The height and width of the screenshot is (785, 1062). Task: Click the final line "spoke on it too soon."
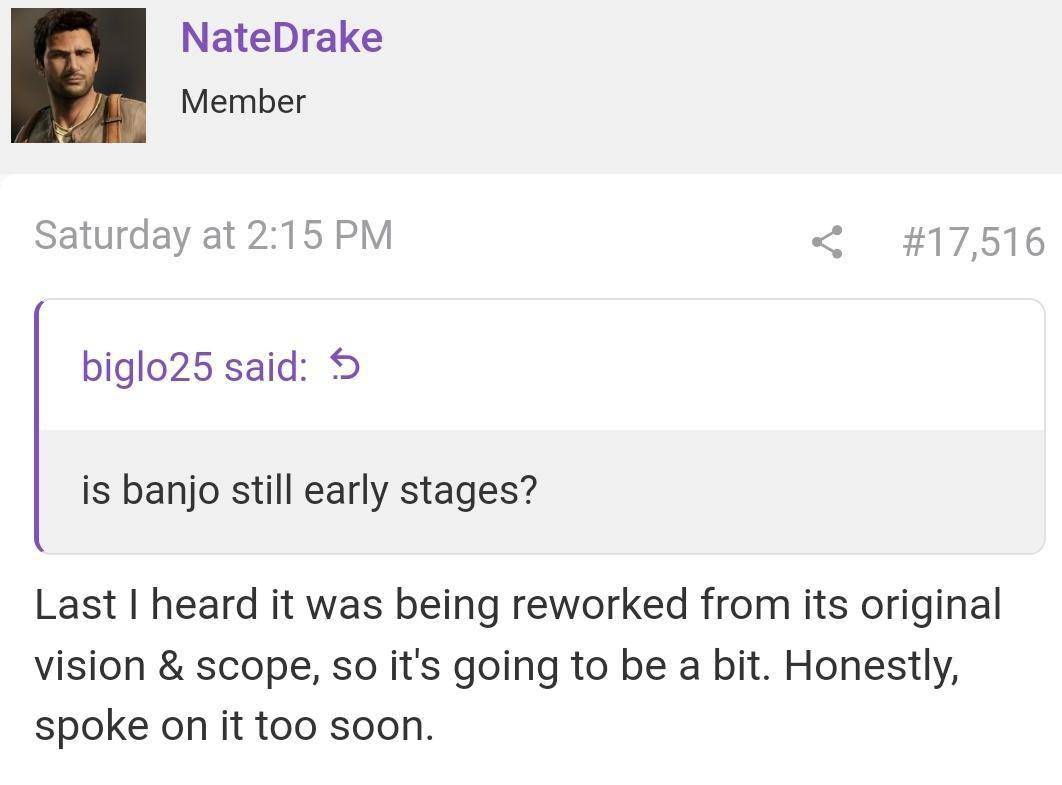[234, 726]
